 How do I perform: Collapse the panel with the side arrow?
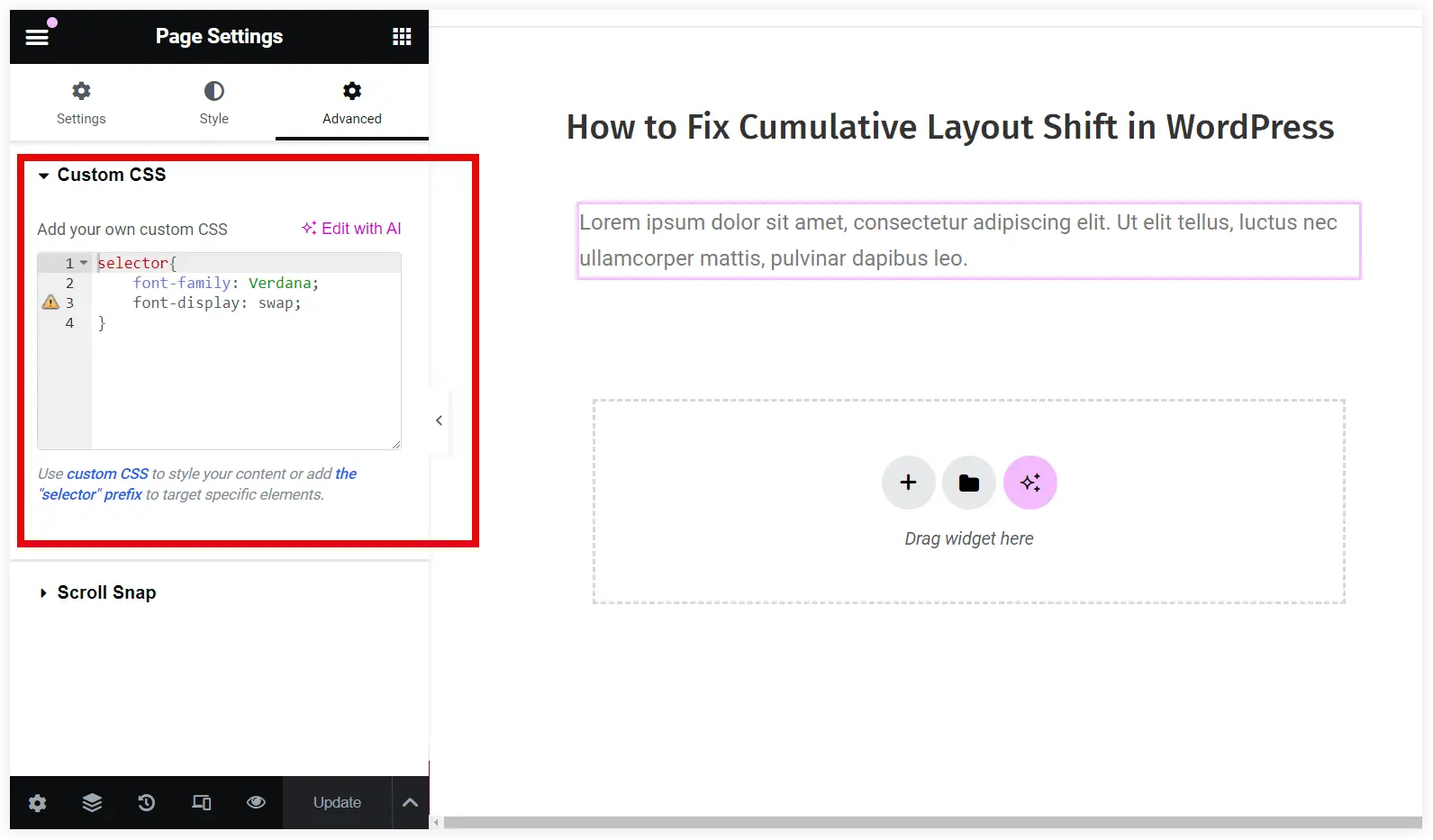tap(439, 420)
